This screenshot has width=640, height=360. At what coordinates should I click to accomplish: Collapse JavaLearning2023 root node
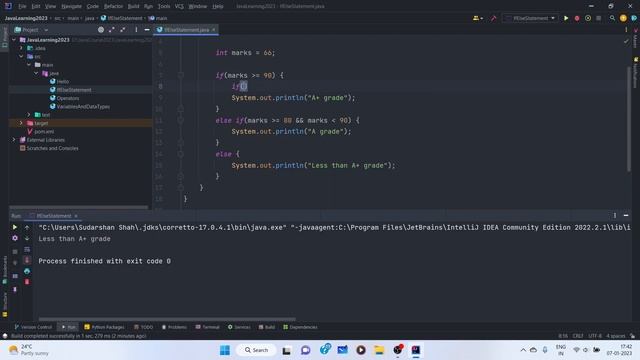(14, 40)
